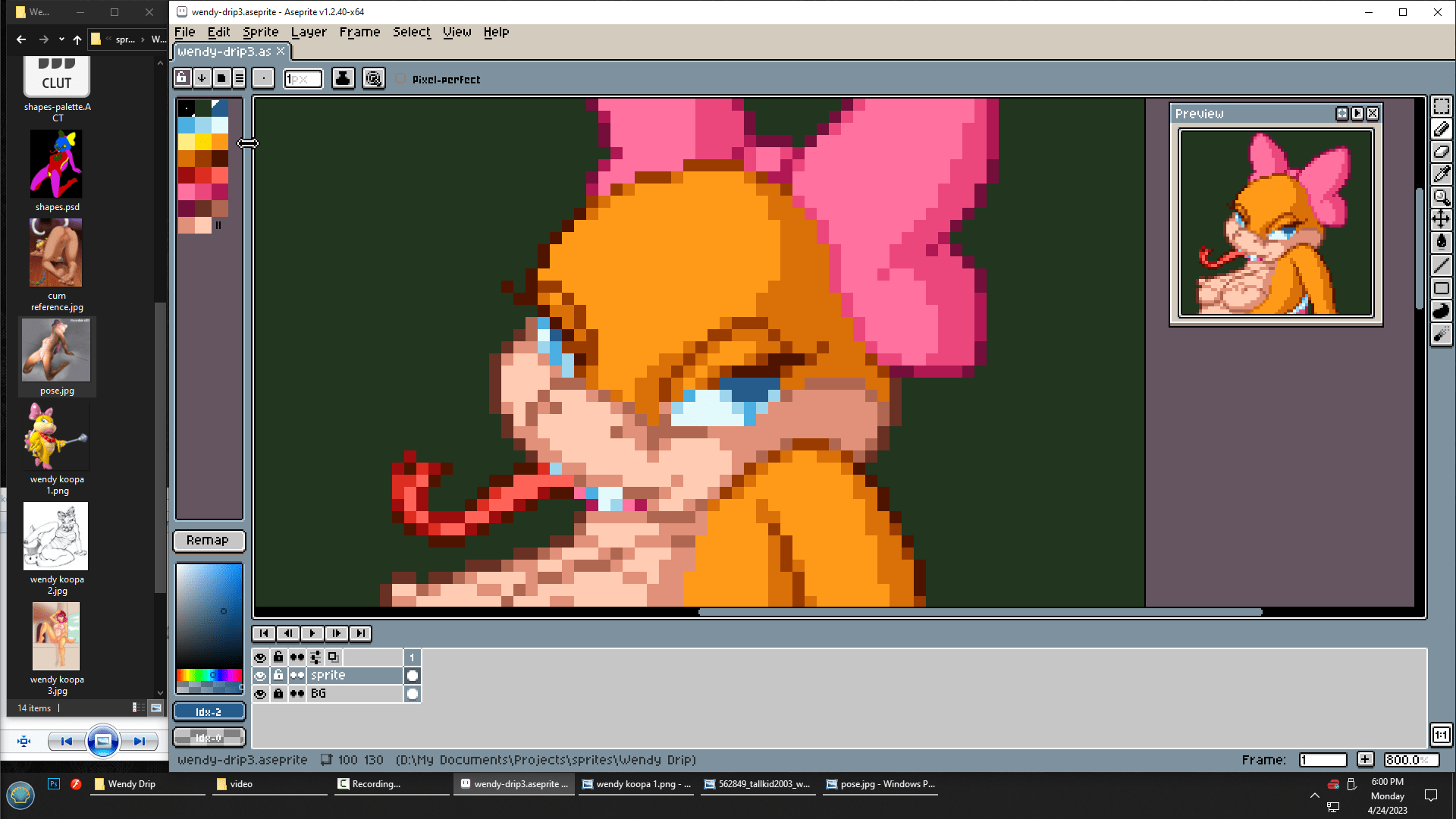The image size is (1456, 819).
Task: Open the Sprite menu
Action: 260,32
